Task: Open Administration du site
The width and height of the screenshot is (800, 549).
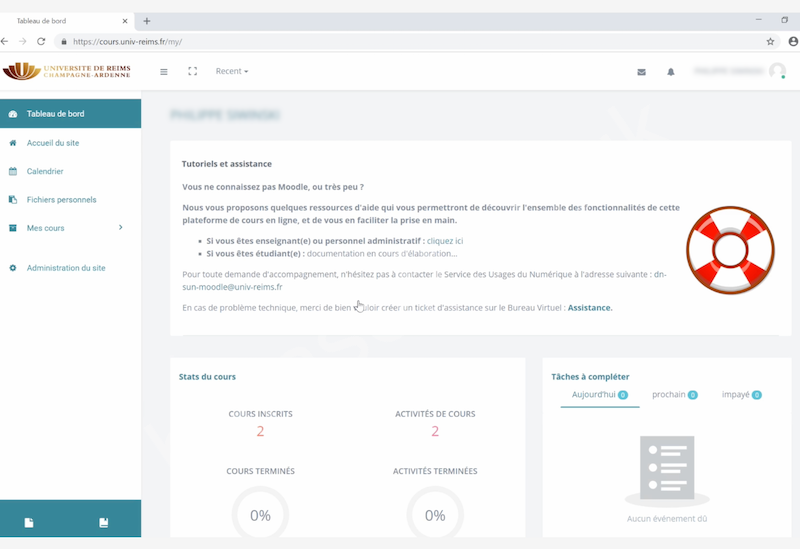Action: tap(66, 268)
